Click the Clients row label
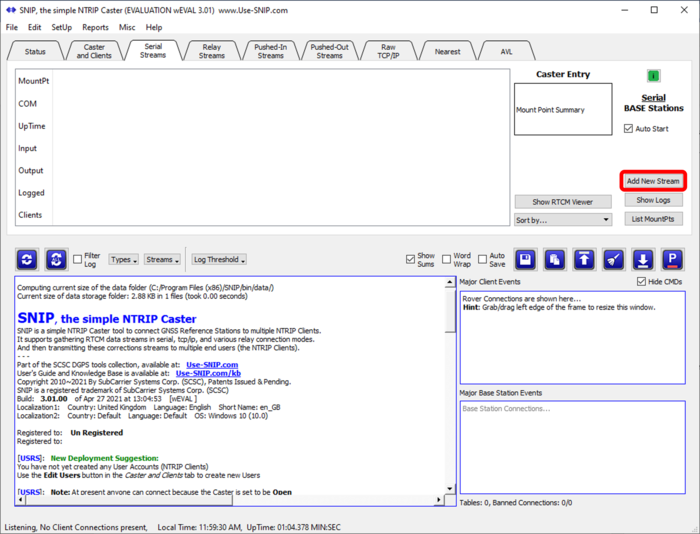The width and height of the screenshot is (700, 534). 30,215
